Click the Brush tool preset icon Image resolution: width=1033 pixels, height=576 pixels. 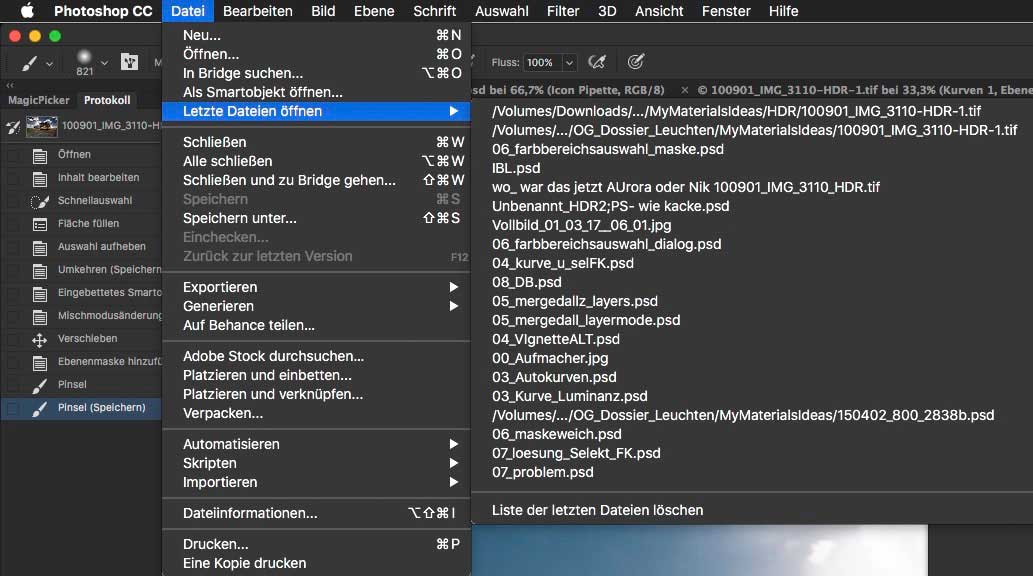tap(30, 63)
